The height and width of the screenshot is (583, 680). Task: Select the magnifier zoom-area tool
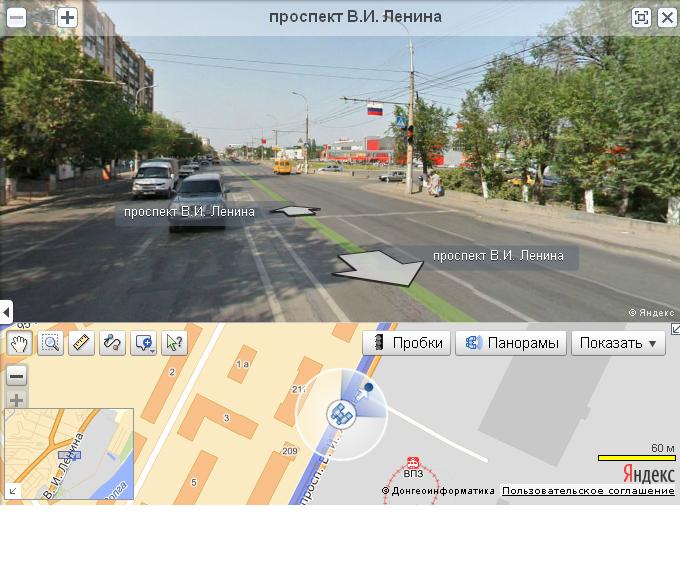(x=51, y=344)
